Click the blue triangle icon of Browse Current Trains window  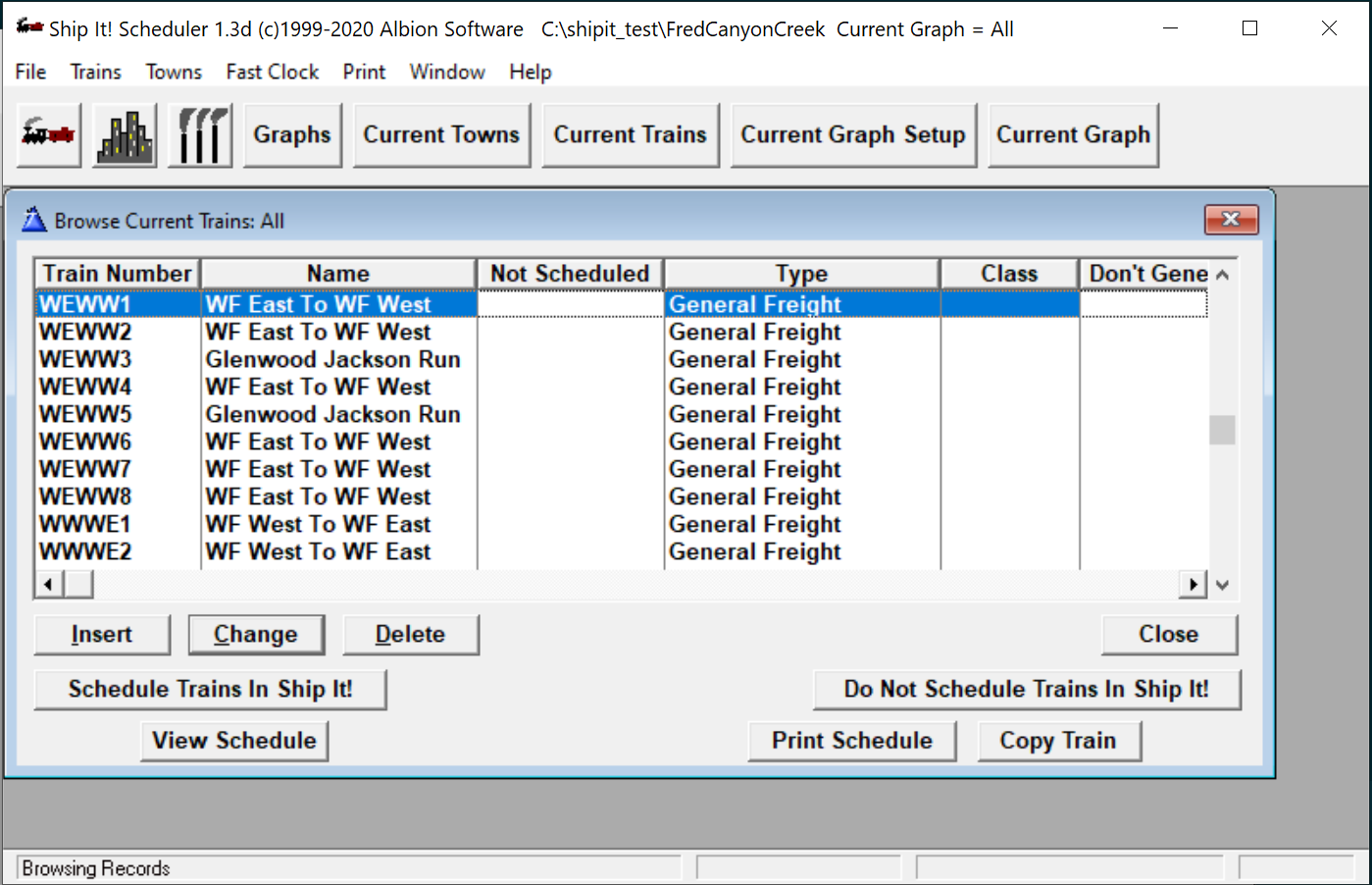34,219
